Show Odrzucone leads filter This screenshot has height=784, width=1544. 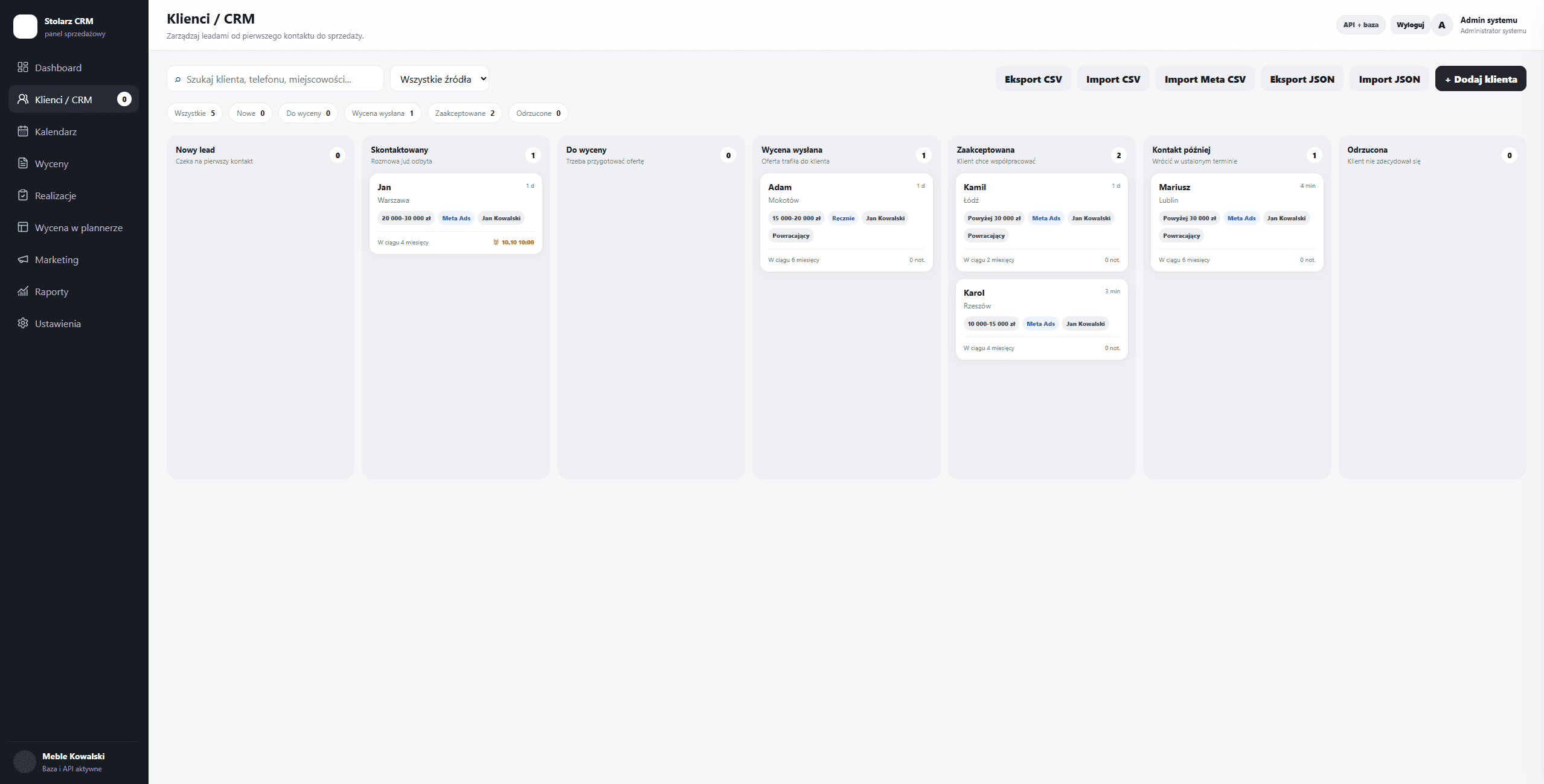point(538,113)
